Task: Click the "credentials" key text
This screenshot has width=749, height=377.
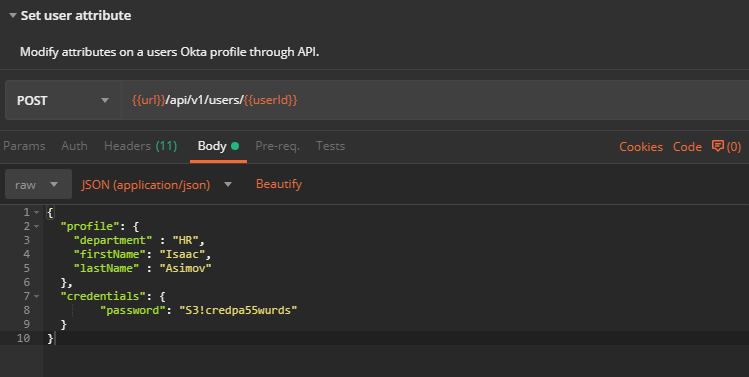Action: (x=103, y=296)
